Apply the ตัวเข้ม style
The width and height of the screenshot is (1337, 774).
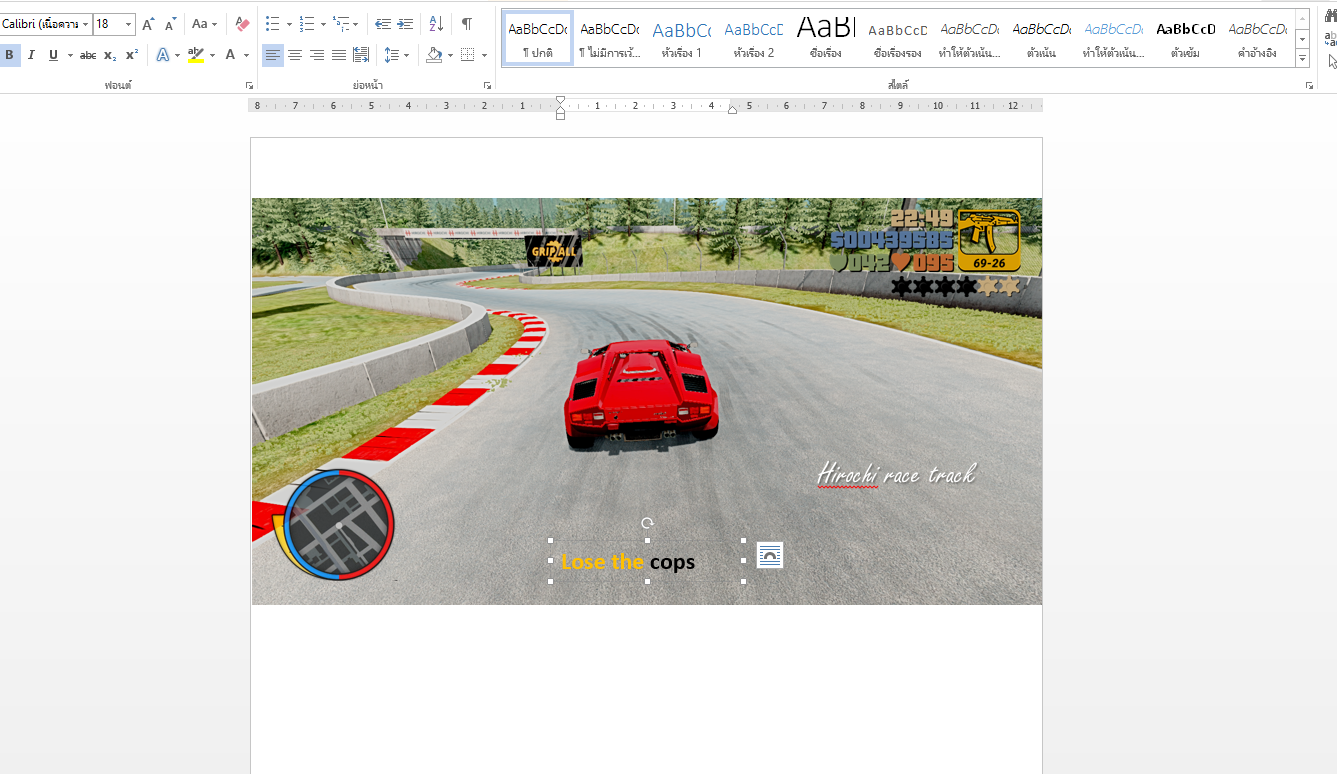point(1186,39)
